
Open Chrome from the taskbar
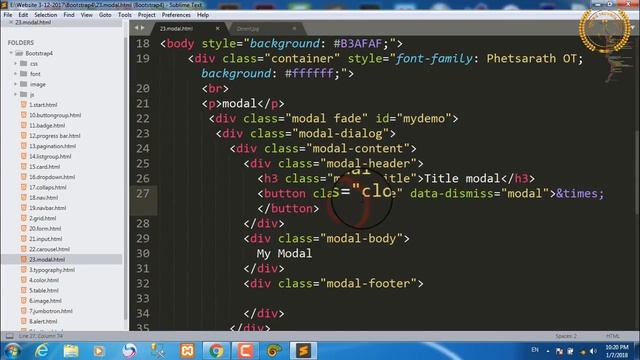[216, 351]
